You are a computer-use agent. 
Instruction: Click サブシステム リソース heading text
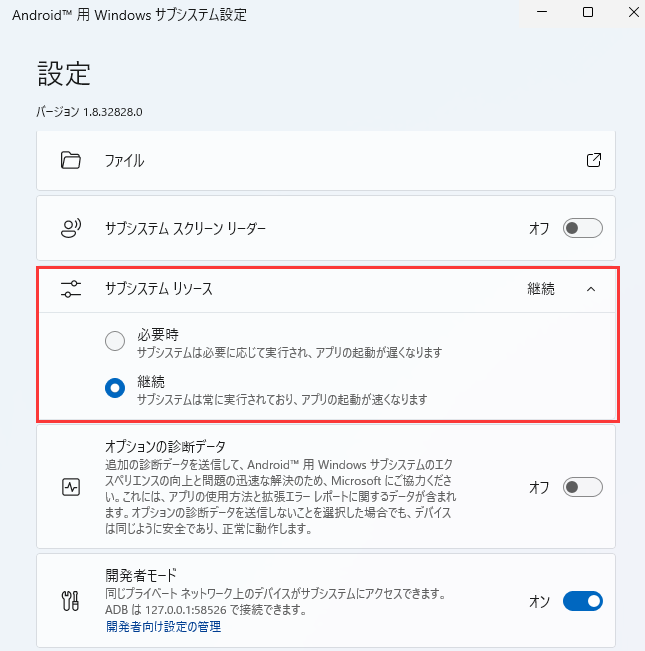(x=159, y=289)
